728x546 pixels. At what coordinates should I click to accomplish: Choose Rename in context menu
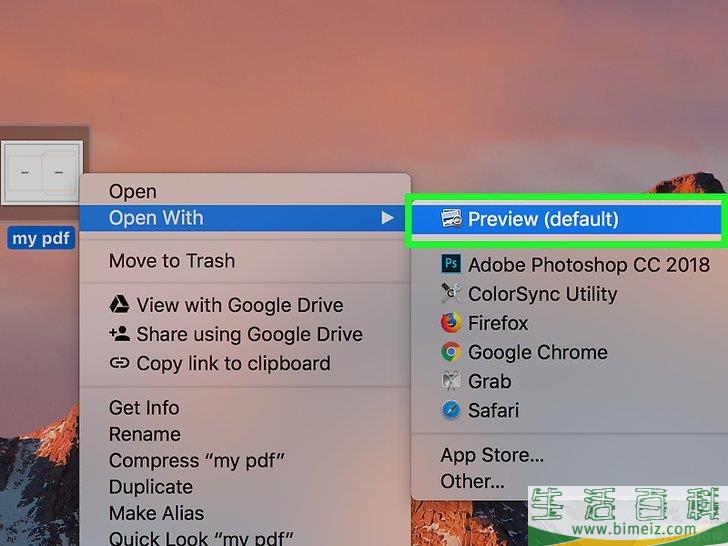point(245,434)
